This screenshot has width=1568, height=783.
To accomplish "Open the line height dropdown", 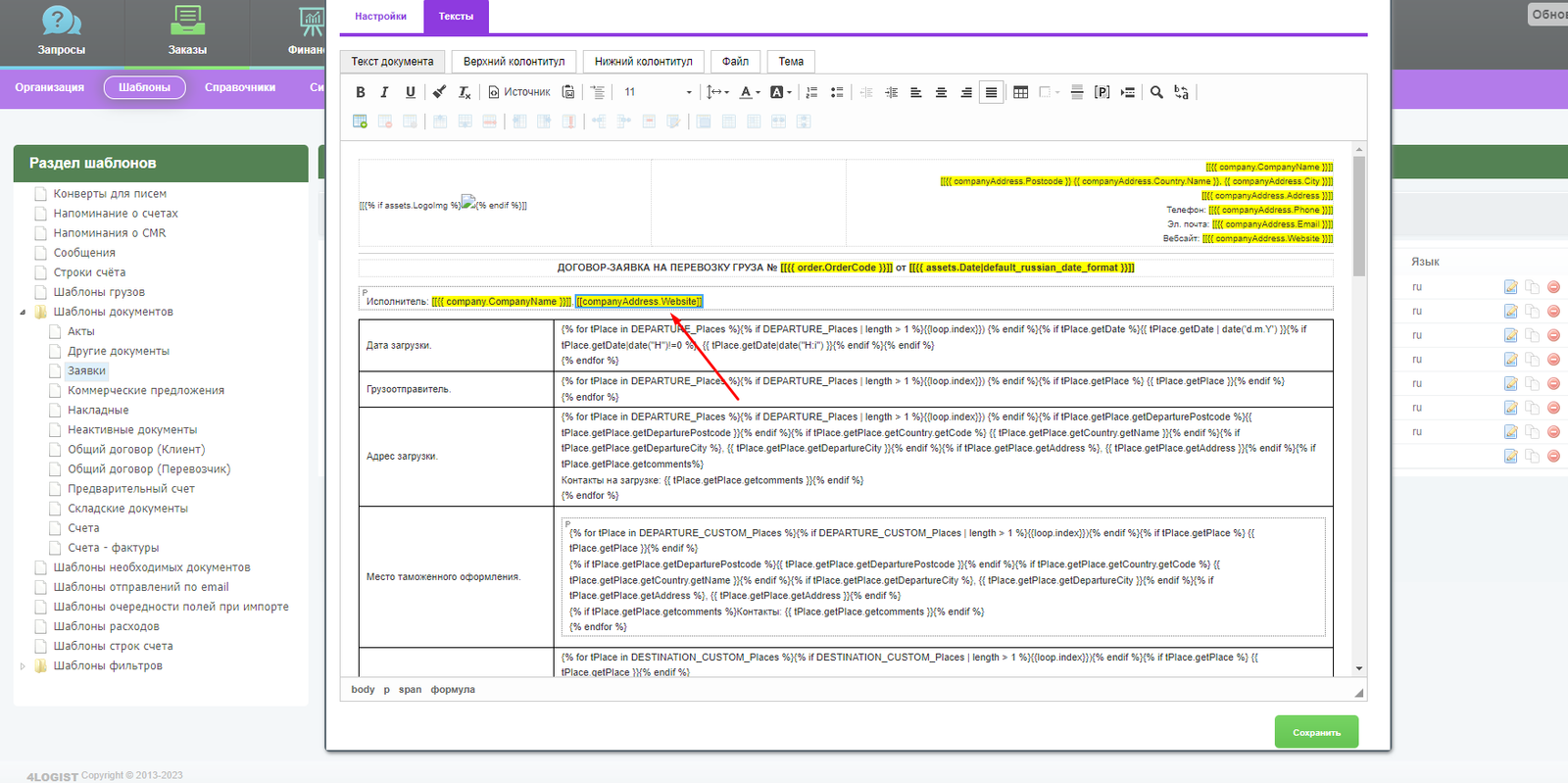I will click(718, 92).
